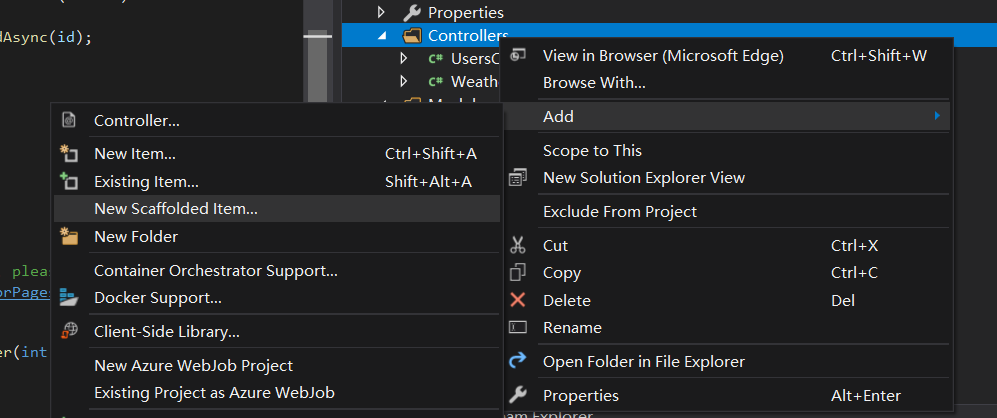Choose New Scaffolded Item...
The width and height of the screenshot is (997, 418).
[277, 209]
